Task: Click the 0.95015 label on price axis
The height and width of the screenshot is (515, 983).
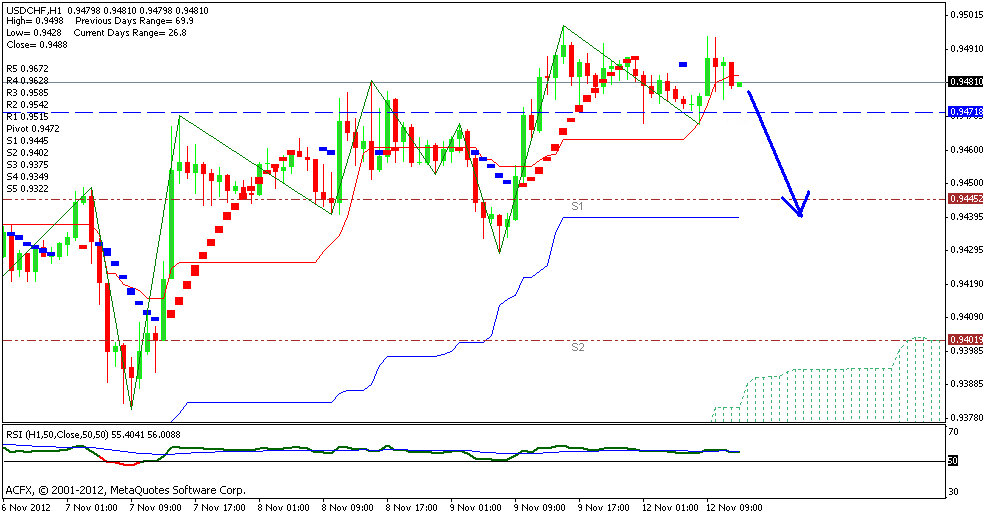Action: click(963, 15)
